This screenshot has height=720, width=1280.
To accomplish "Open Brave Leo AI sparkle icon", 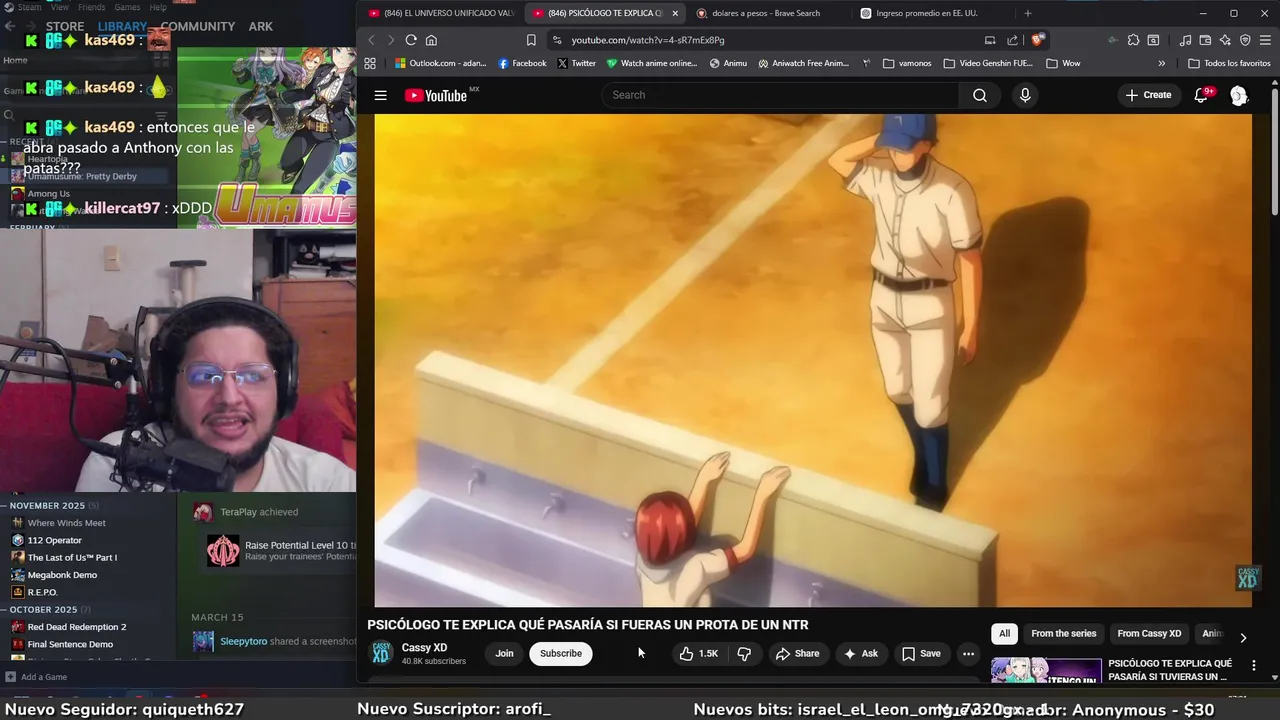I will (1225, 40).
